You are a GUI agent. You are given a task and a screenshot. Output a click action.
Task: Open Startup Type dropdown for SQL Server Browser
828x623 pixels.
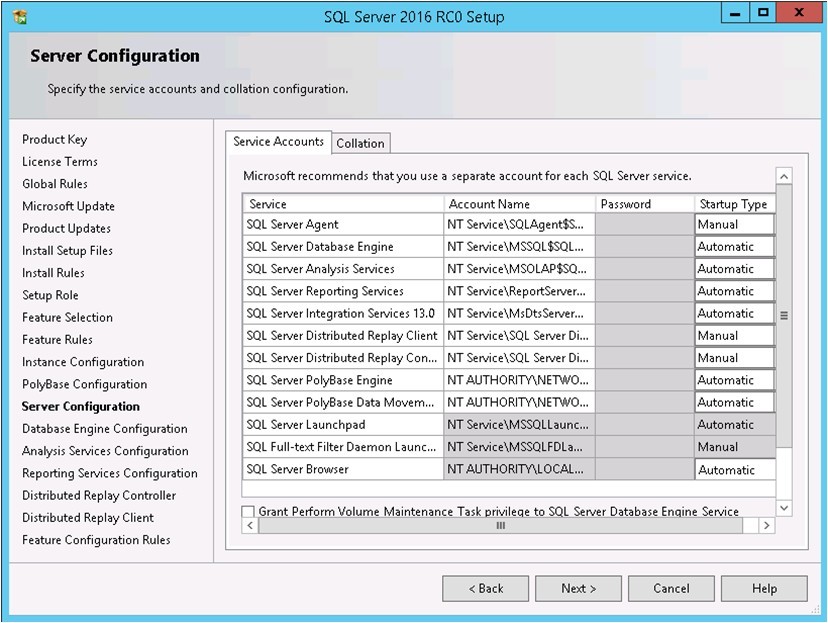point(735,469)
